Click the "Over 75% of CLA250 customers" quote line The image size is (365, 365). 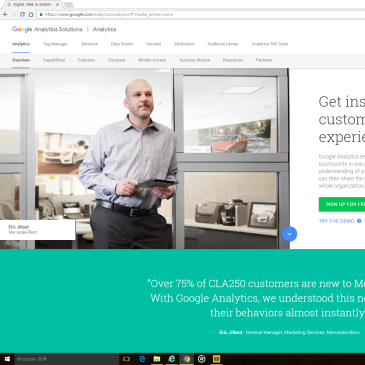tap(256, 284)
